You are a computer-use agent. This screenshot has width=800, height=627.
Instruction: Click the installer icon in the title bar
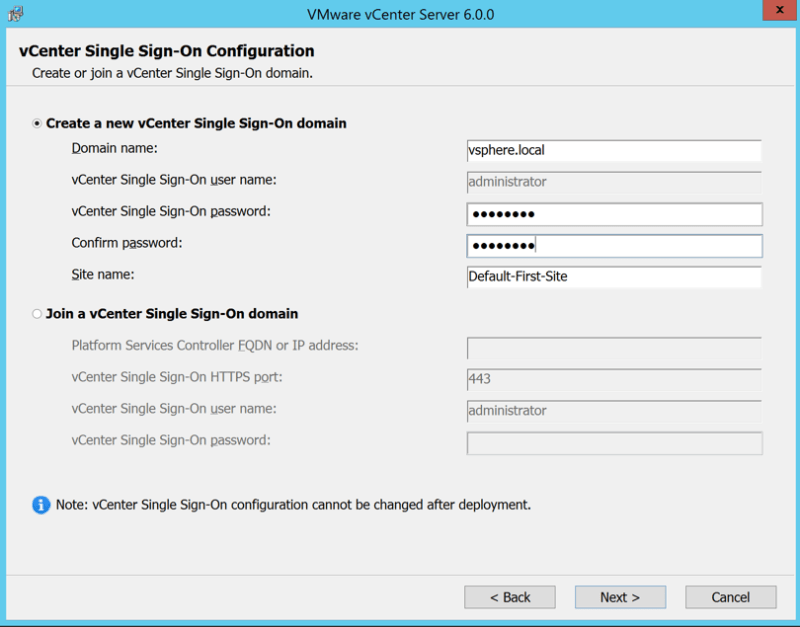(x=15, y=14)
